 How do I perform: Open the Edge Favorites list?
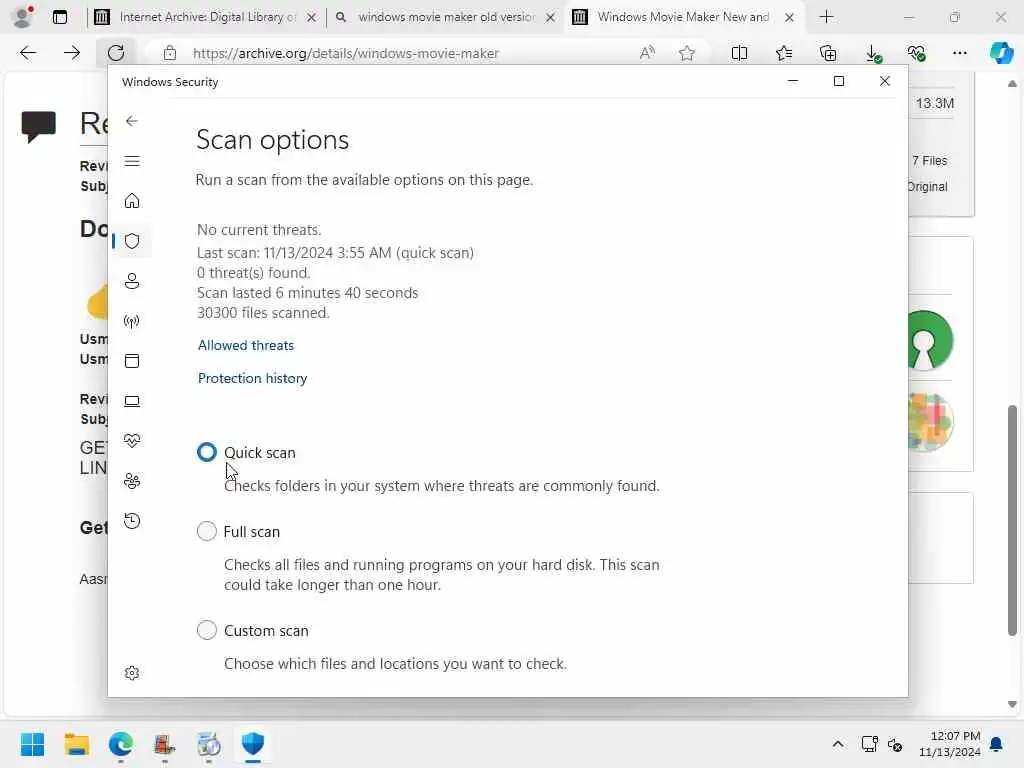tap(784, 53)
